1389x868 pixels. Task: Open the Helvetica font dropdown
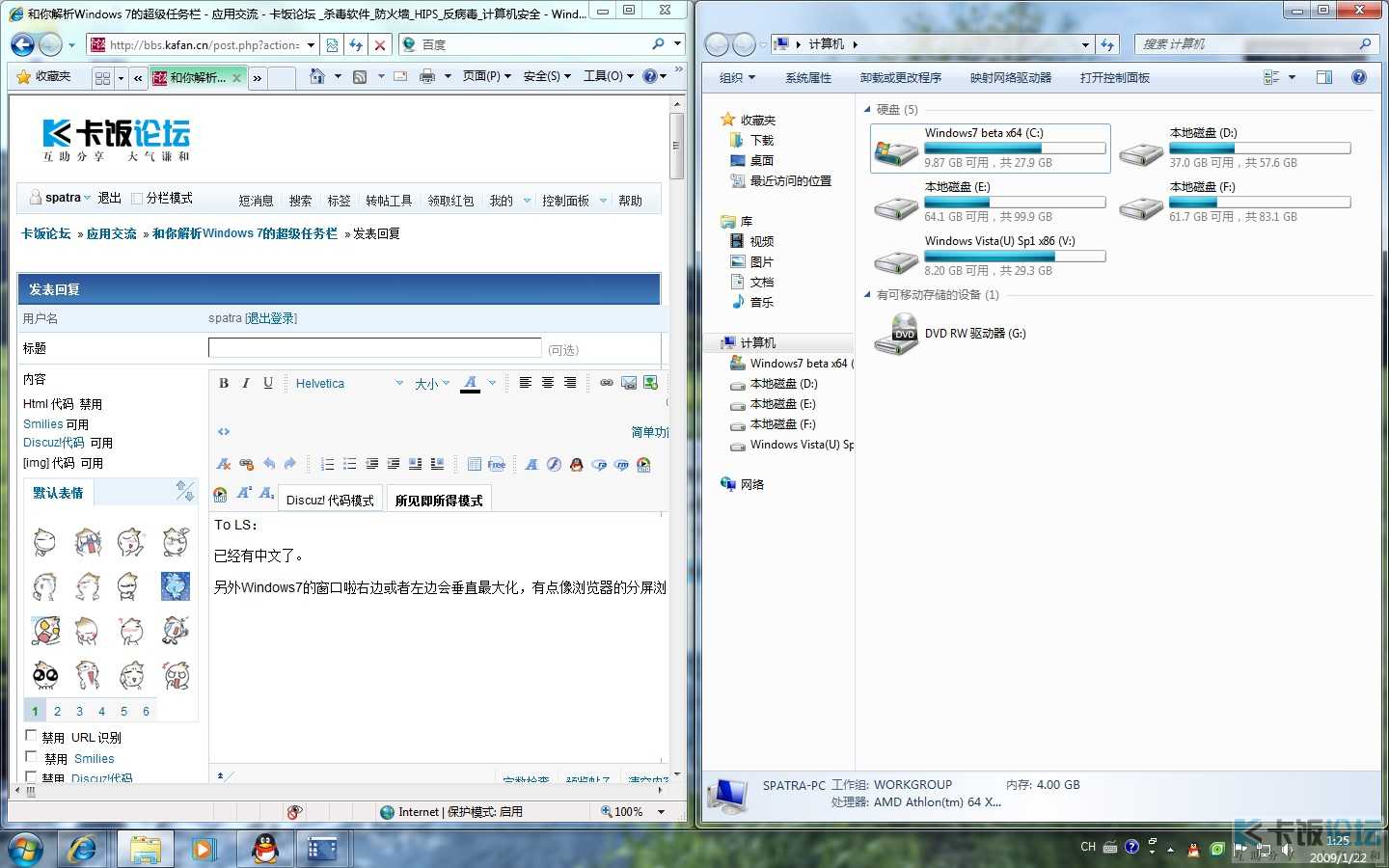point(350,383)
